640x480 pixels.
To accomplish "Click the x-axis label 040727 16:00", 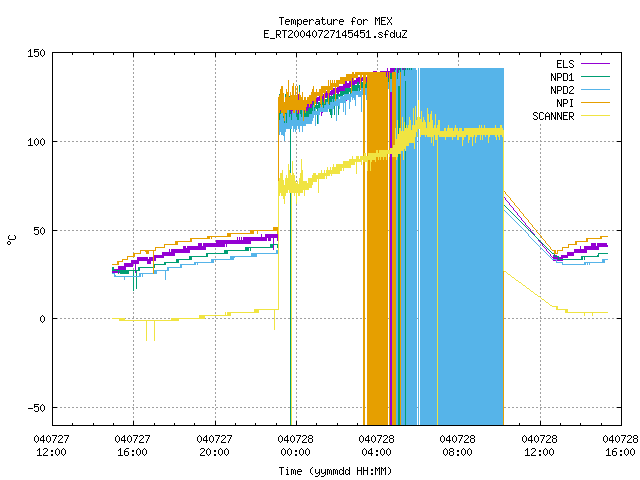I will tap(133, 446).
